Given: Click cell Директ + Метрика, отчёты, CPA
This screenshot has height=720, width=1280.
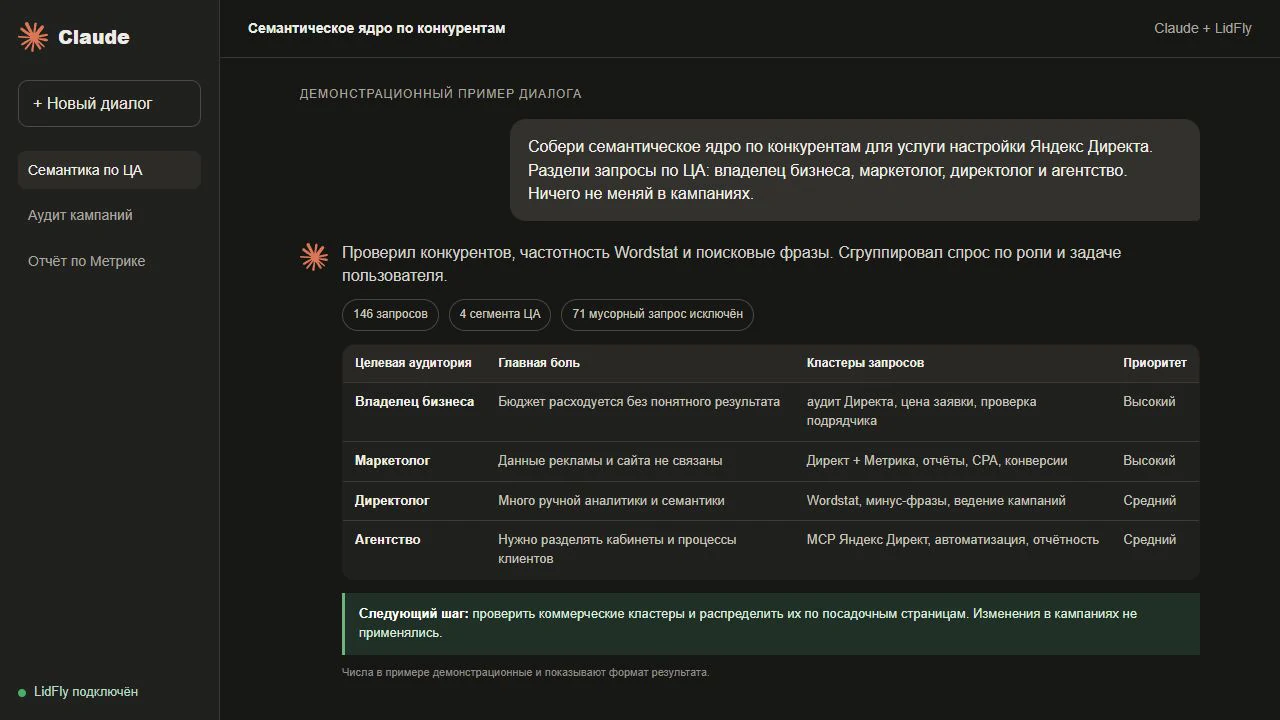Looking at the screenshot, I should click(x=937, y=461).
